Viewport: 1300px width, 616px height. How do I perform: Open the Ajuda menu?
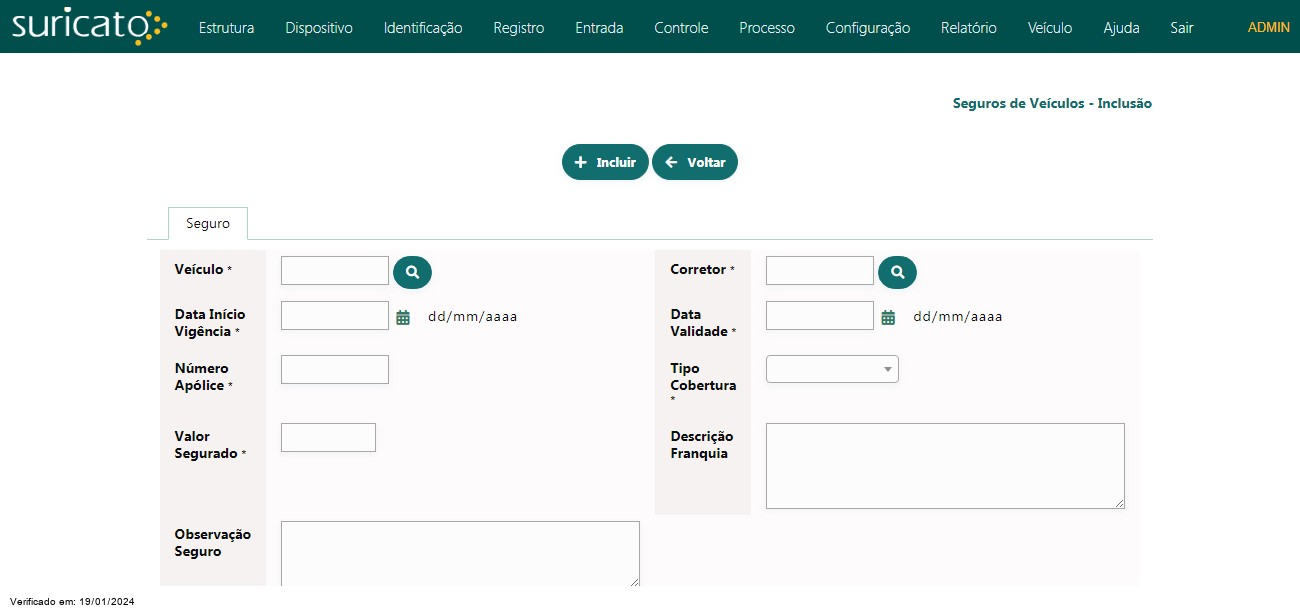pyautogui.click(x=1121, y=28)
